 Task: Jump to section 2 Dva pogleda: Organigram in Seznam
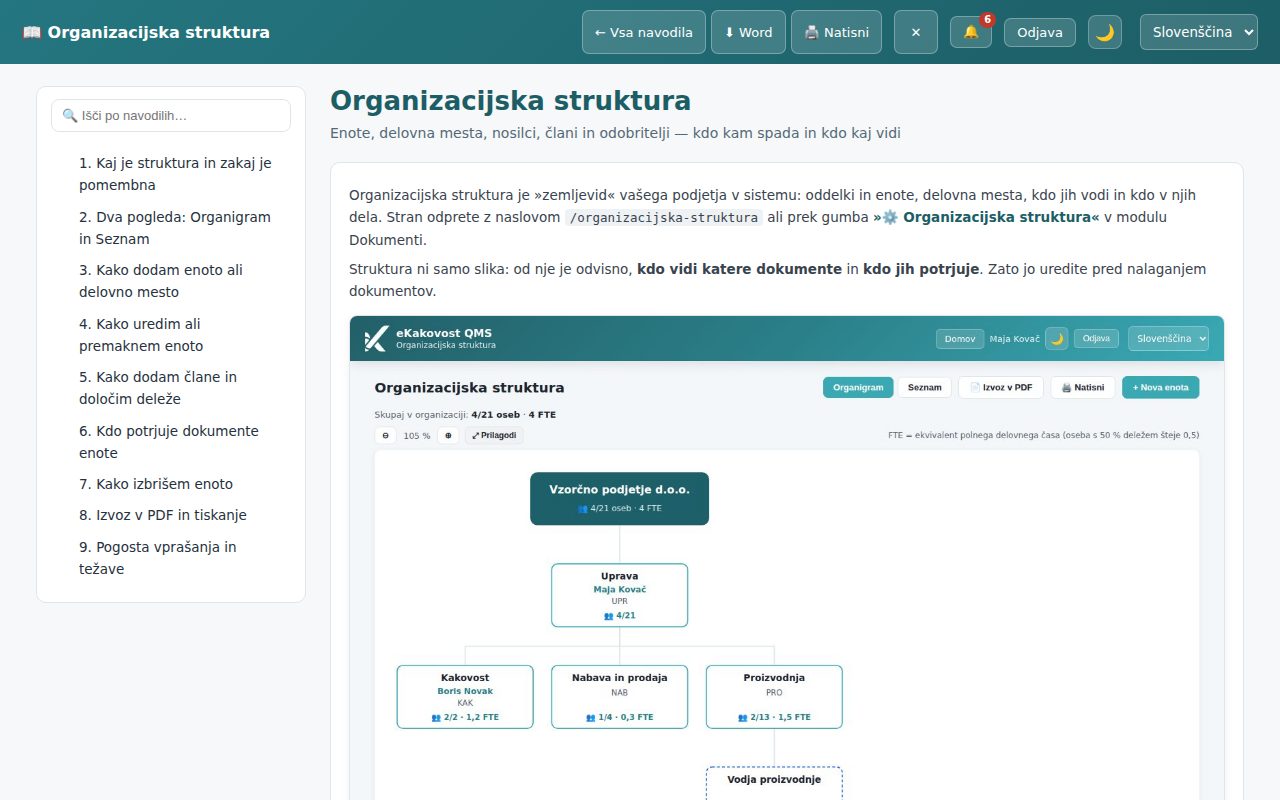175,228
